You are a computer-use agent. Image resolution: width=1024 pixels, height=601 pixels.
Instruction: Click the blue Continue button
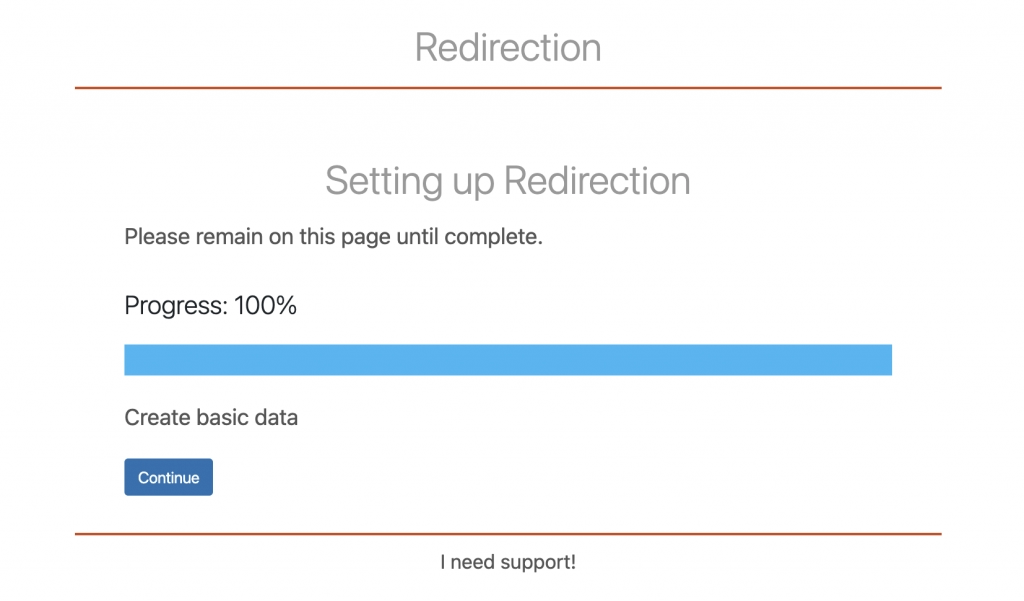(x=168, y=477)
